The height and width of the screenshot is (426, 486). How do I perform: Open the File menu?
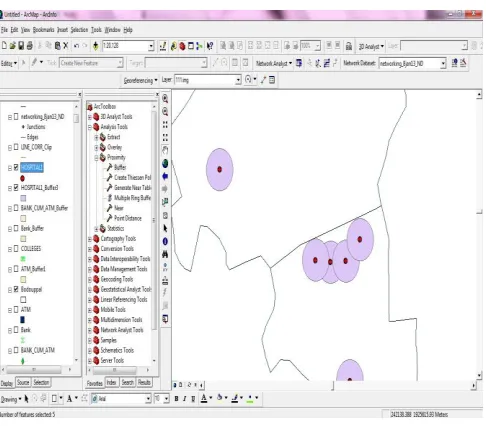click(x=4, y=30)
